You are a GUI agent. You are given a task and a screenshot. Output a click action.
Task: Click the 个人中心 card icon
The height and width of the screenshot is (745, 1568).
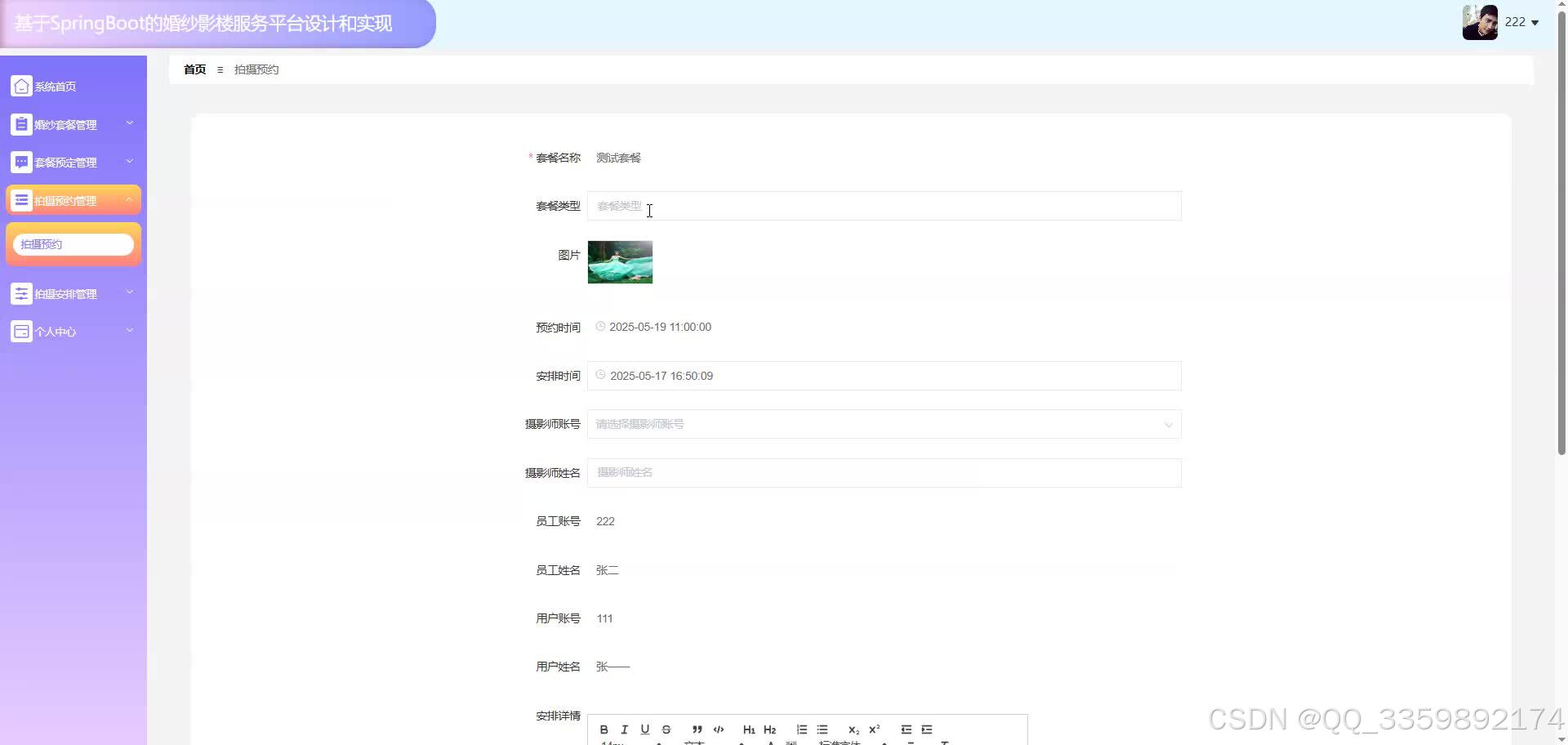coord(21,331)
